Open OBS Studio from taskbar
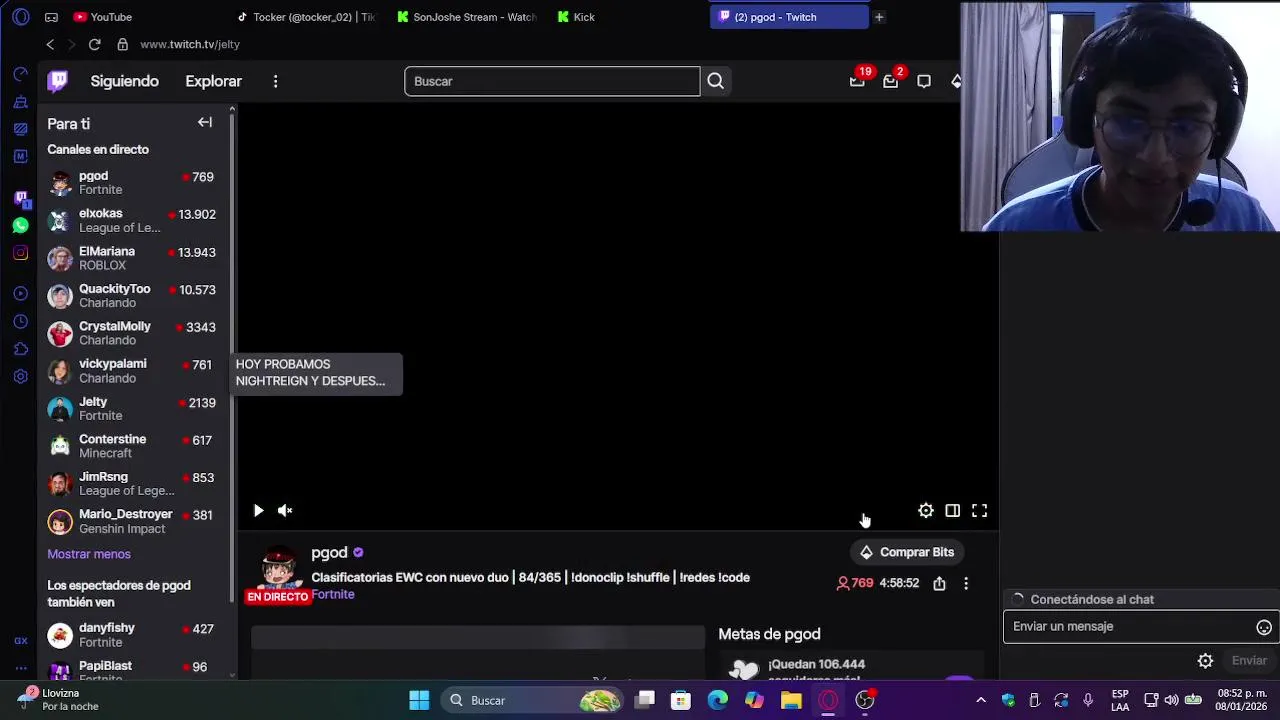The height and width of the screenshot is (720, 1280). click(865, 700)
